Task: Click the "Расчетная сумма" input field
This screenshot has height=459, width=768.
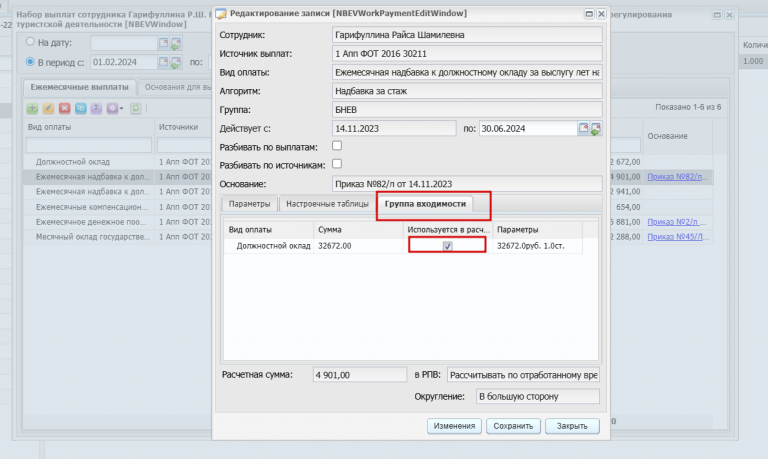Action: (360, 375)
